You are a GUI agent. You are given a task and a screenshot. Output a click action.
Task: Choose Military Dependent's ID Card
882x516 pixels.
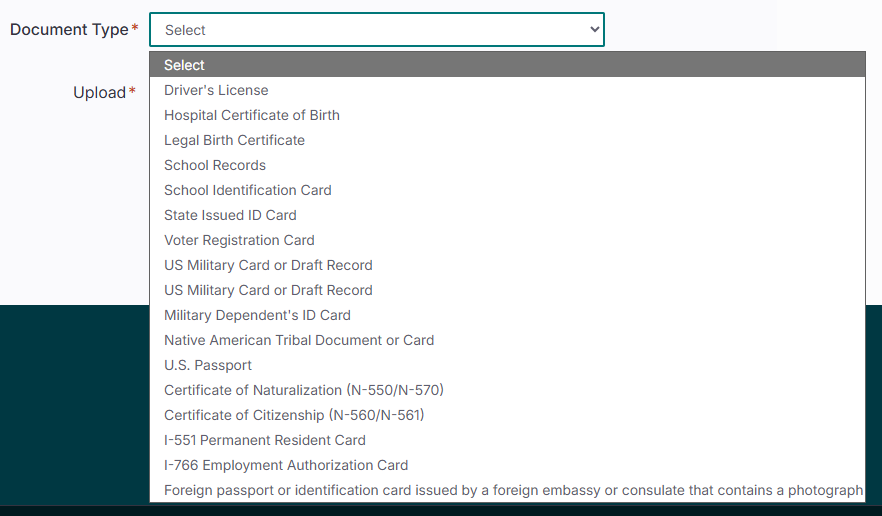click(x=506, y=315)
